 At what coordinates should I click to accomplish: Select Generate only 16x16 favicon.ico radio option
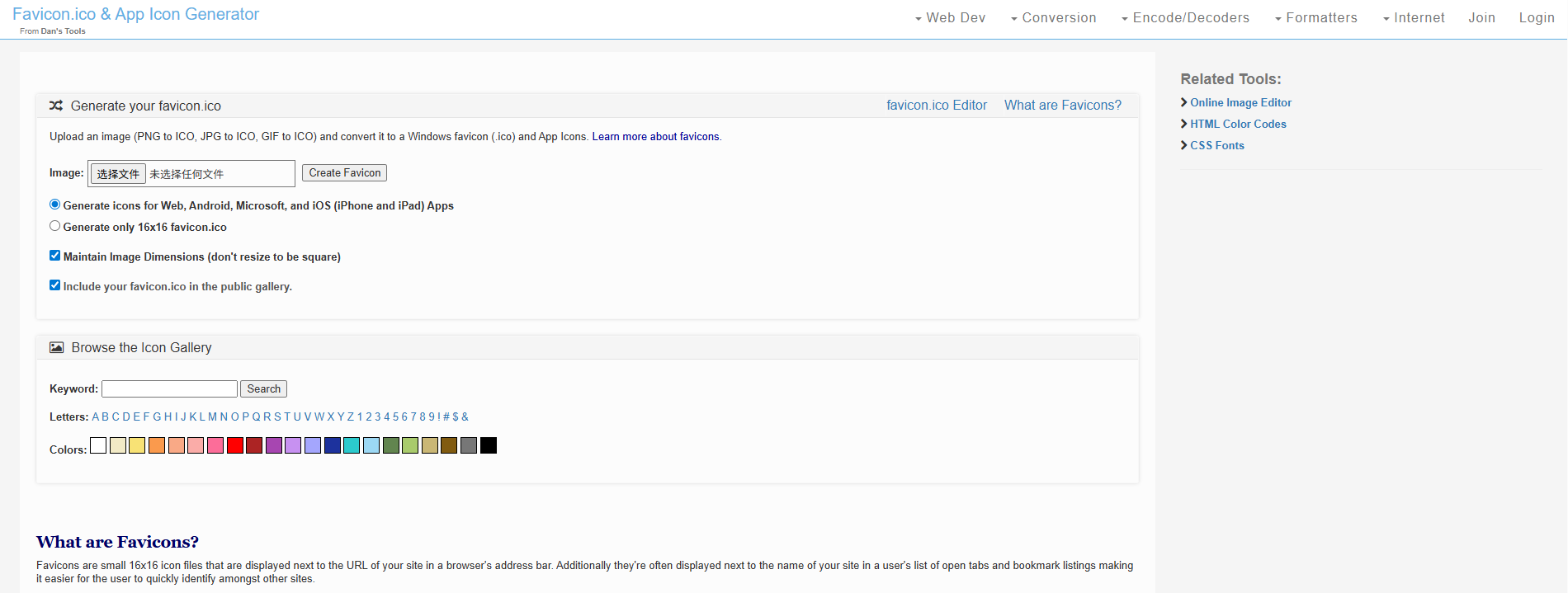click(x=55, y=226)
